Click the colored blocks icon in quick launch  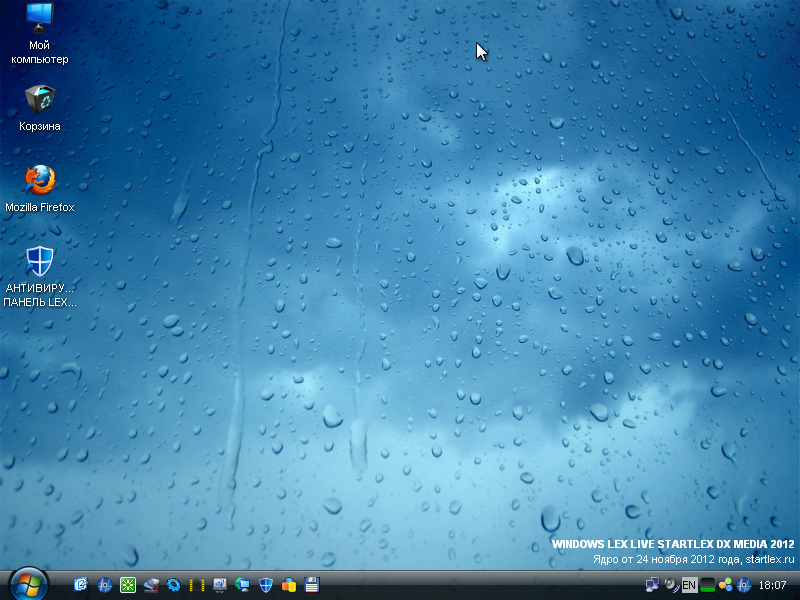coord(289,585)
